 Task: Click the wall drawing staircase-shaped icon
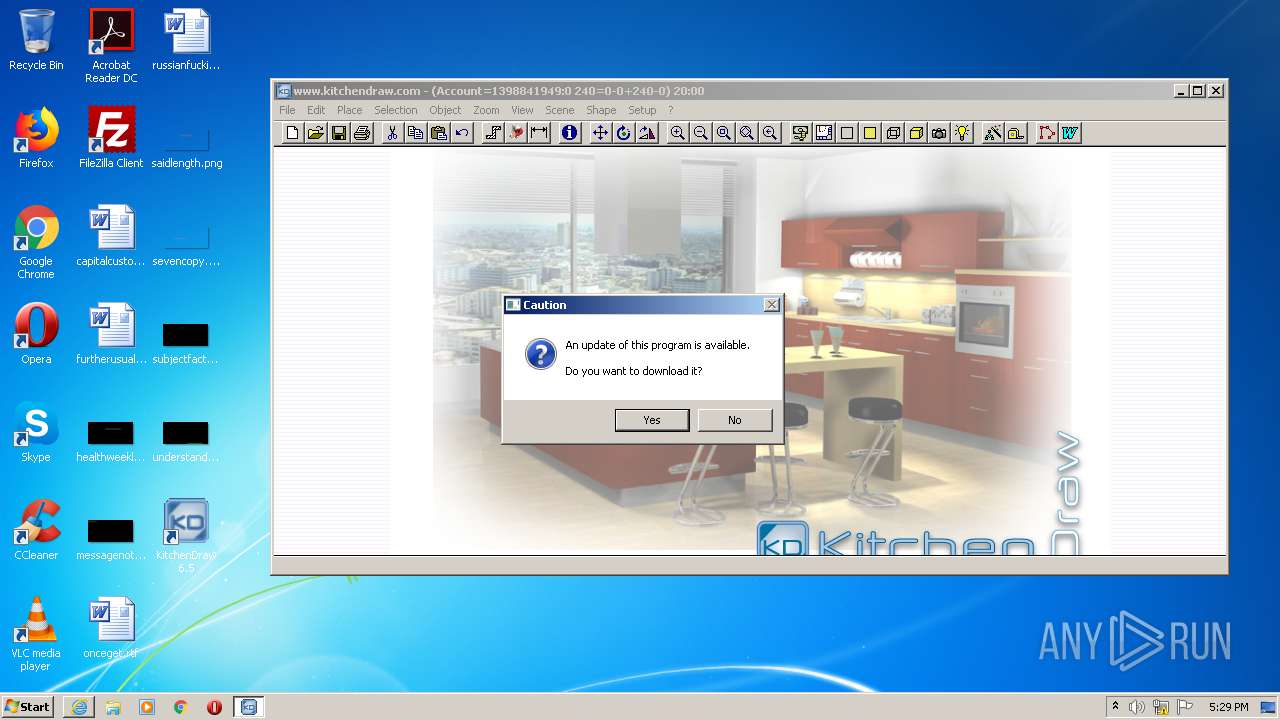(x=493, y=133)
